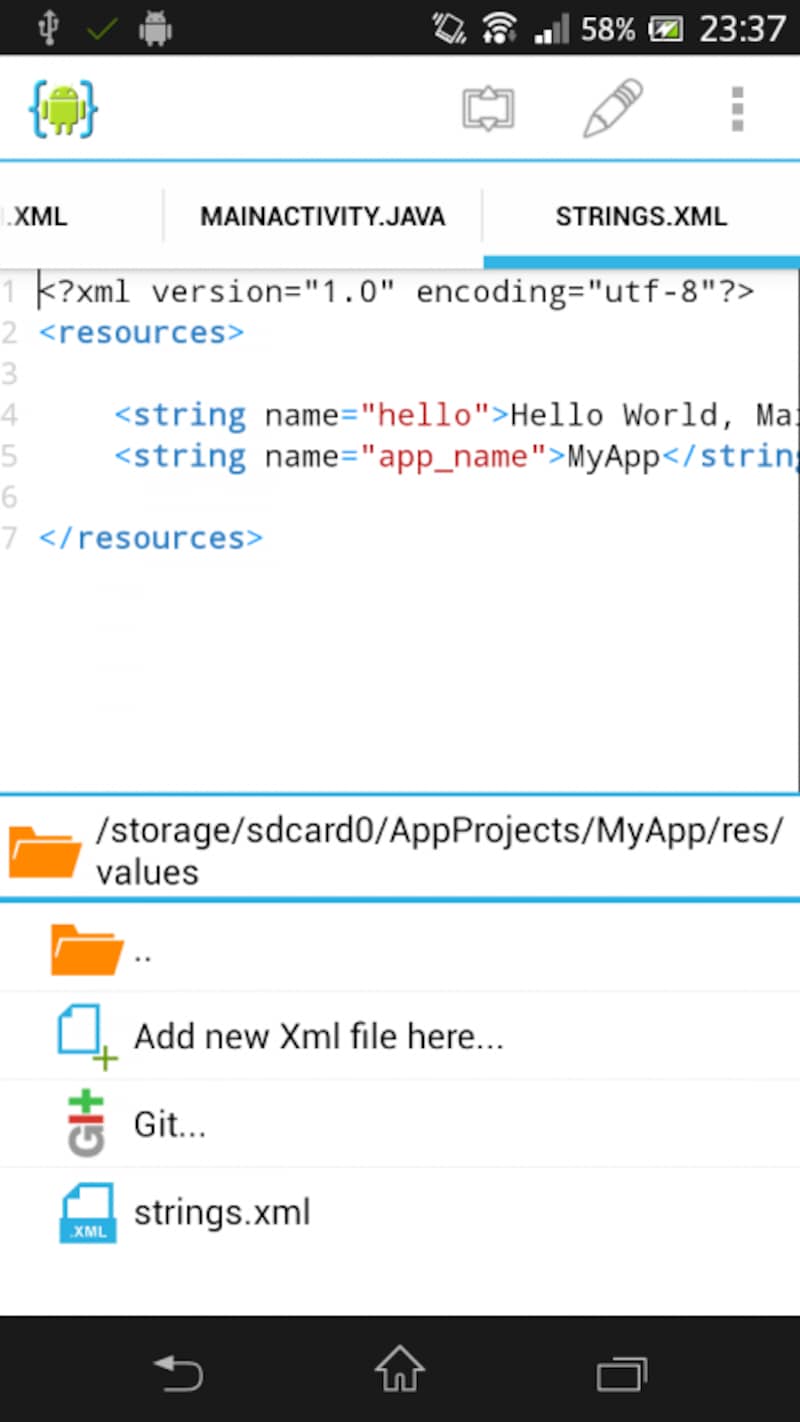800x1422 pixels.
Task: Switch to the MAINACTIVITY.JAVA tab
Action: click(x=322, y=217)
